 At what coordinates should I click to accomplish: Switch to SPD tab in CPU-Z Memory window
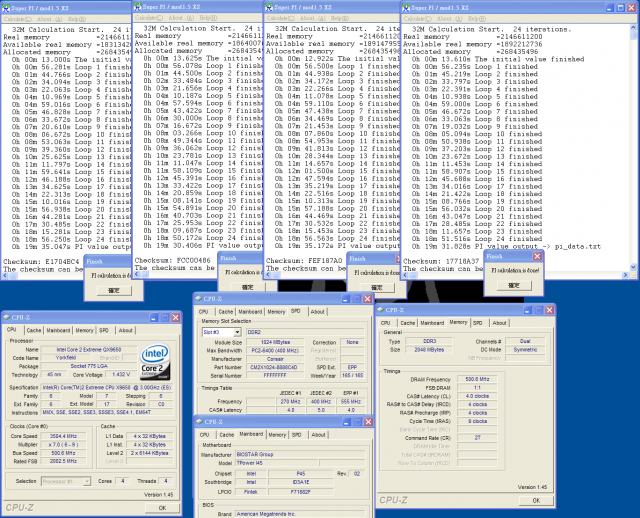(x=478, y=323)
